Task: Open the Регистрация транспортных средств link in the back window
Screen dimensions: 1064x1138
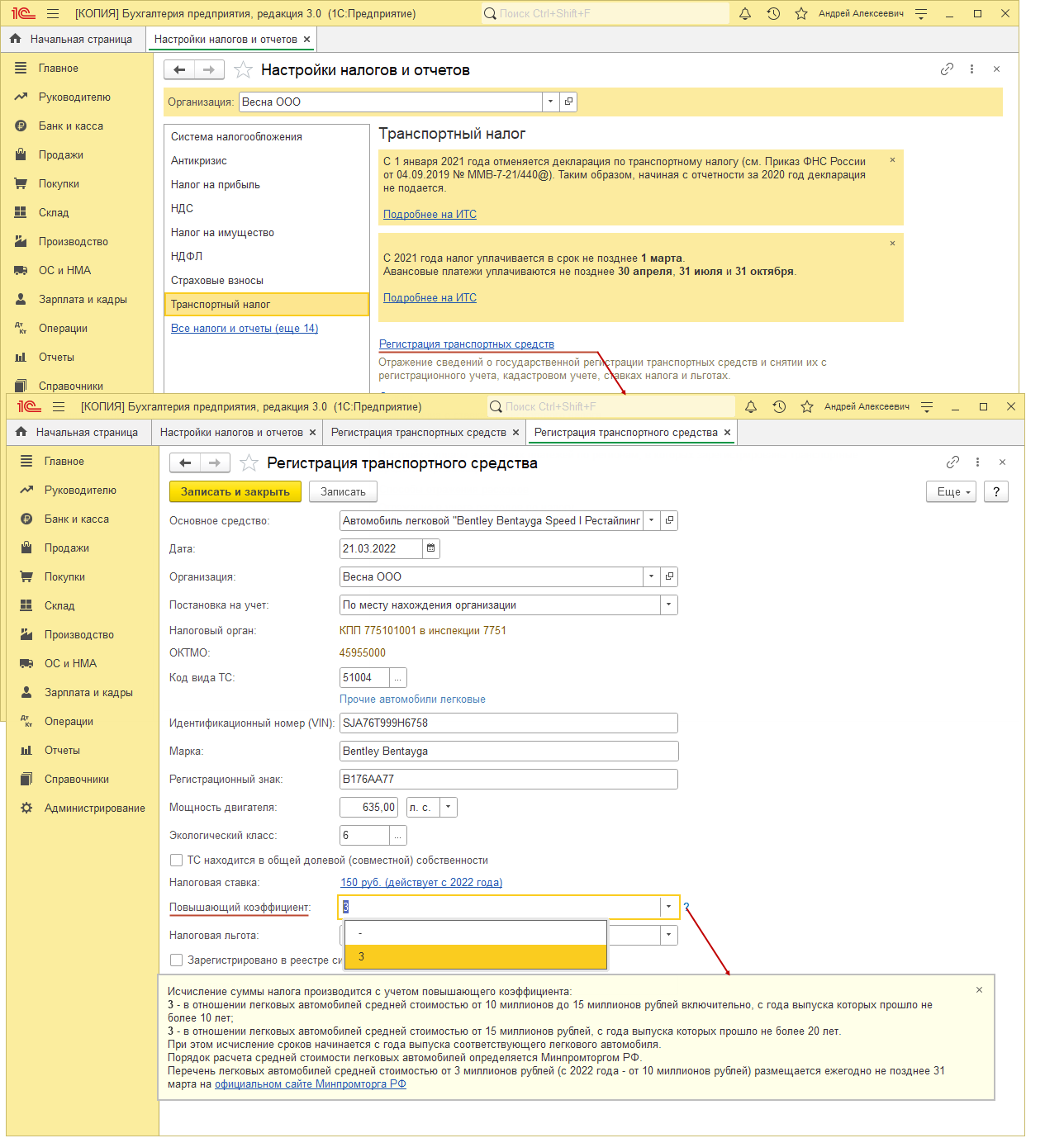Action: 467,344
